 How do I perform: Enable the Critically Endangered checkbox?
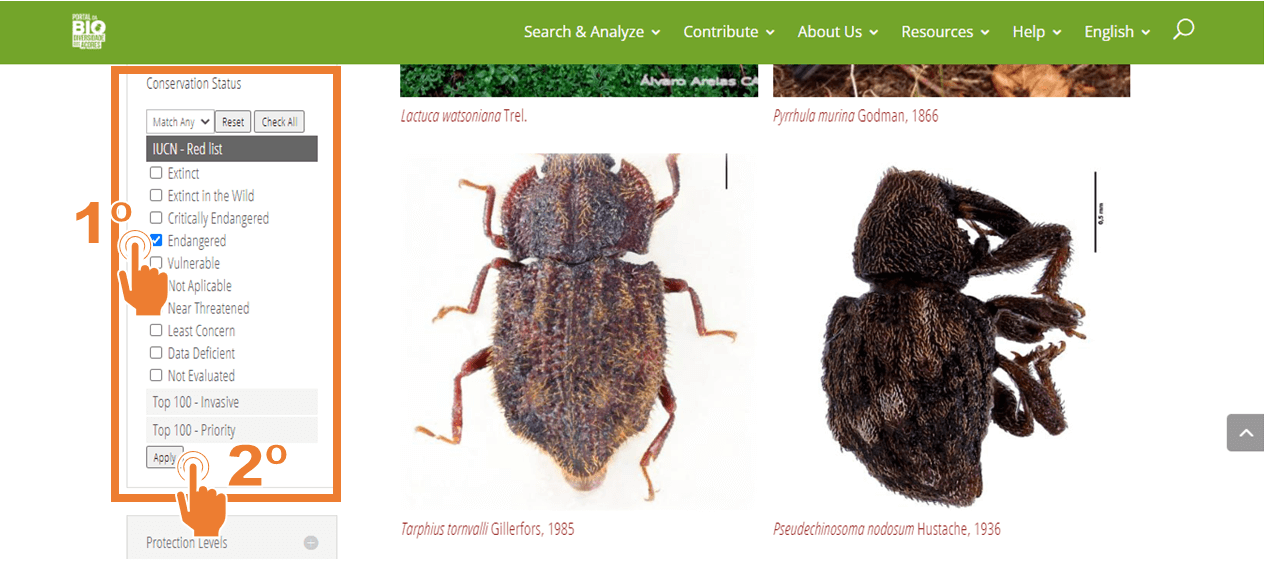[156, 218]
